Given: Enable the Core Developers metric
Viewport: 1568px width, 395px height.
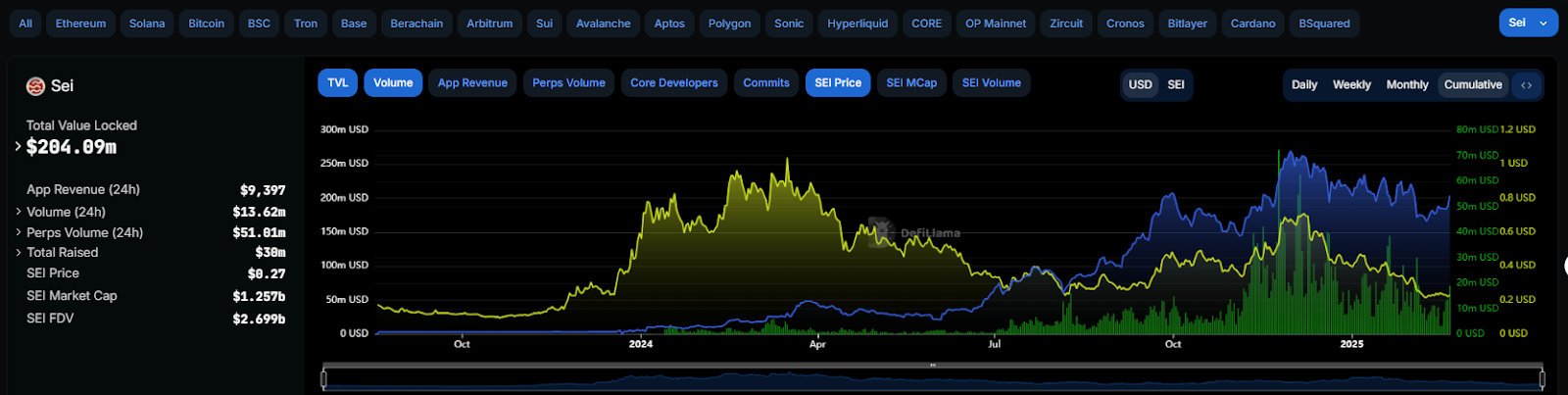Looking at the screenshot, I should click(x=674, y=83).
